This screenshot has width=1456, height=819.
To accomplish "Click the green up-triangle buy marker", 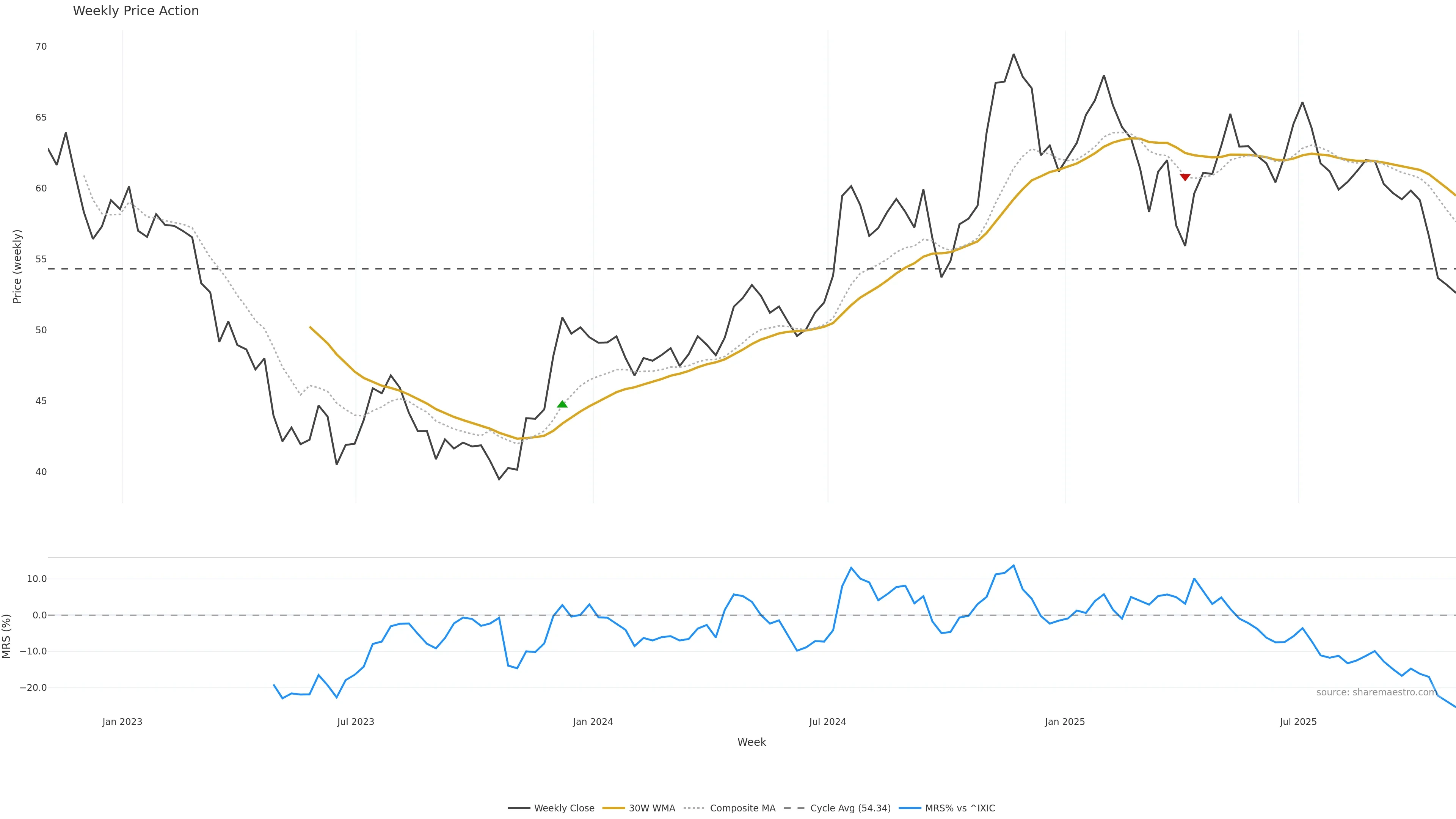I will click(562, 404).
